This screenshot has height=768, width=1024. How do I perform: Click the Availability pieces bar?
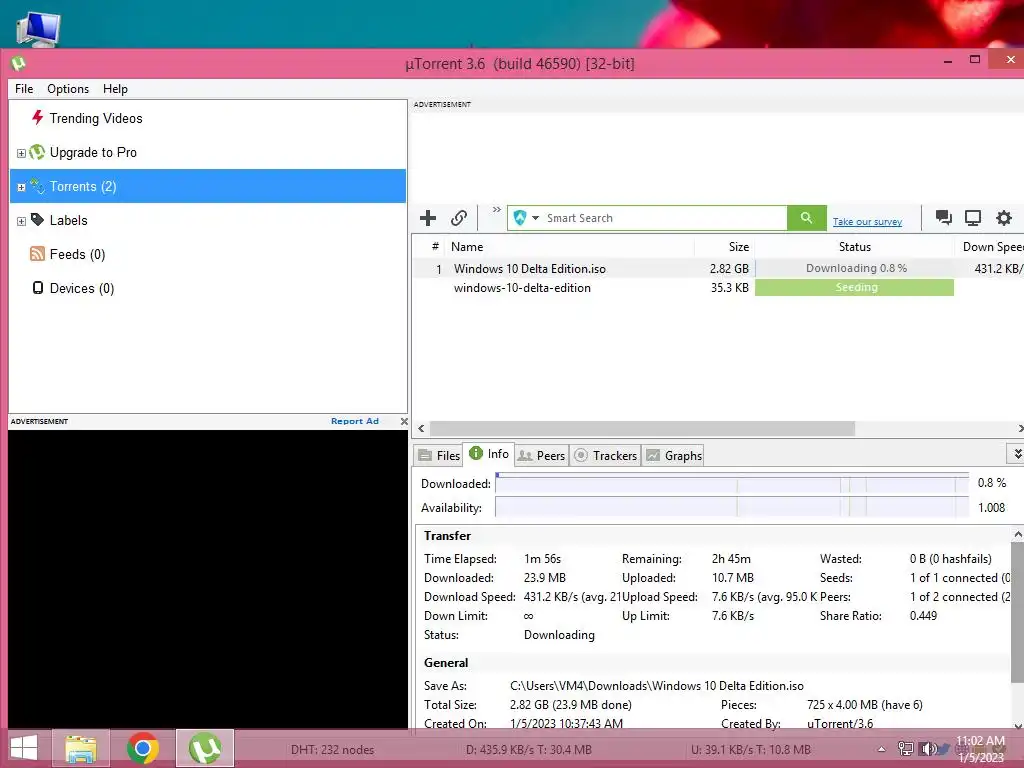(732, 507)
